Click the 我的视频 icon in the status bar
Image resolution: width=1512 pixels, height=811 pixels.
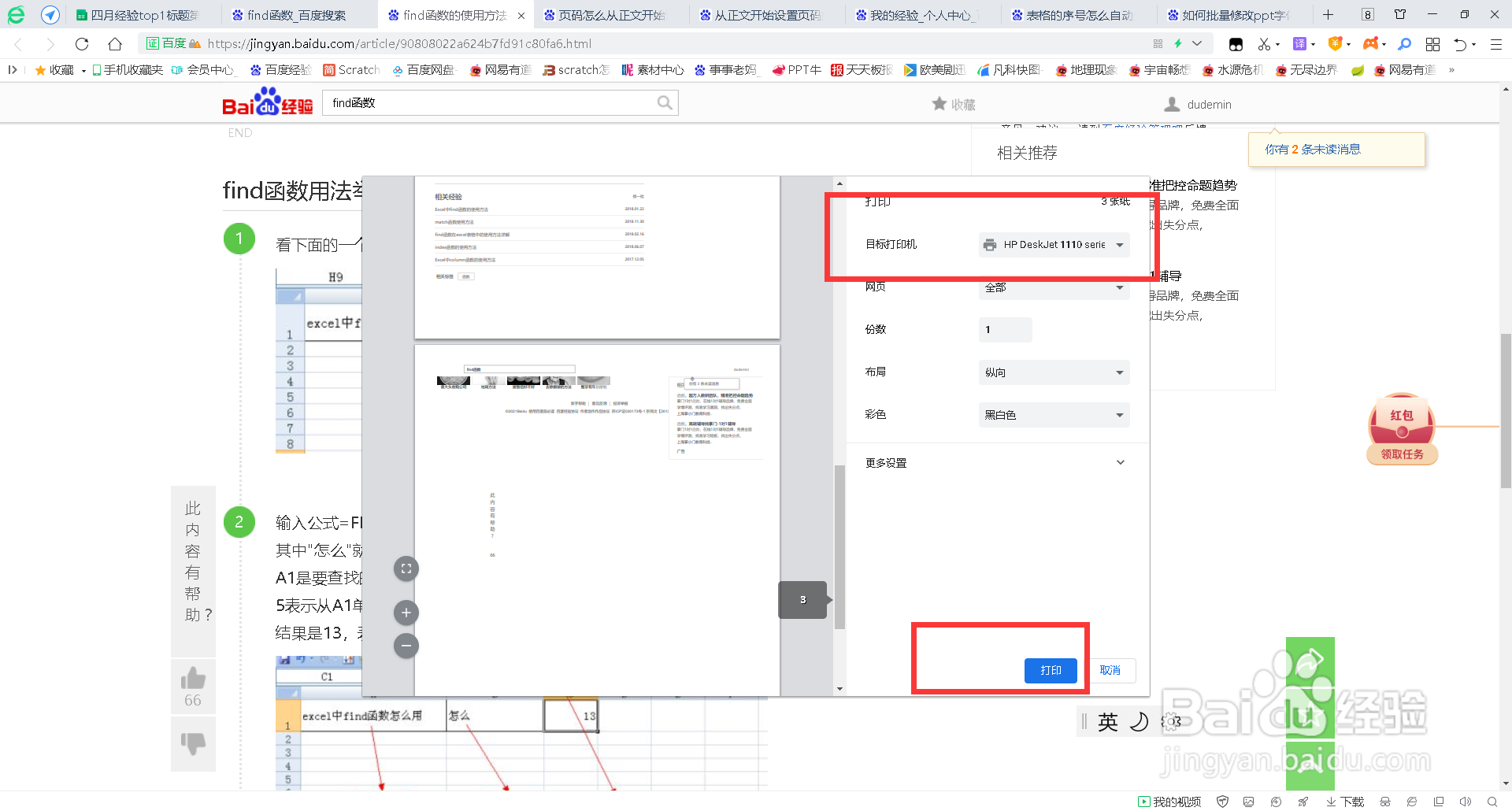pyautogui.click(x=1169, y=802)
